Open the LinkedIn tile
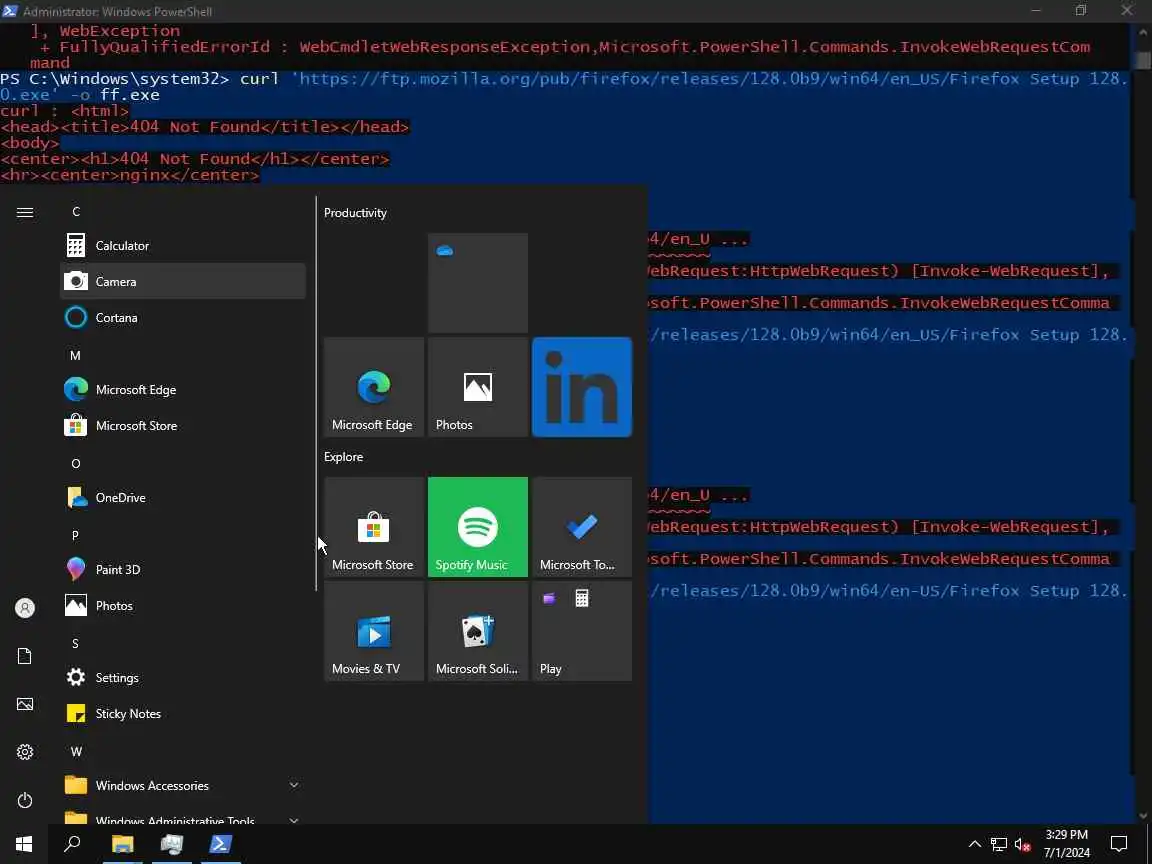The height and width of the screenshot is (864, 1152). click(582, 387)
